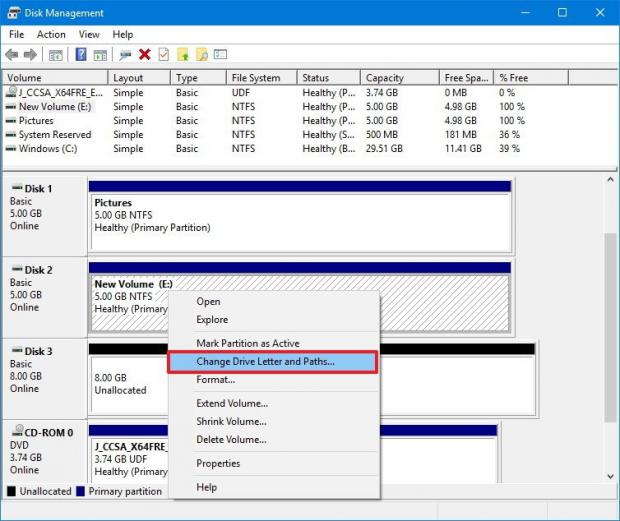Sort volumes by the Capacity column header
620x521 pixels.
(385, 78)
